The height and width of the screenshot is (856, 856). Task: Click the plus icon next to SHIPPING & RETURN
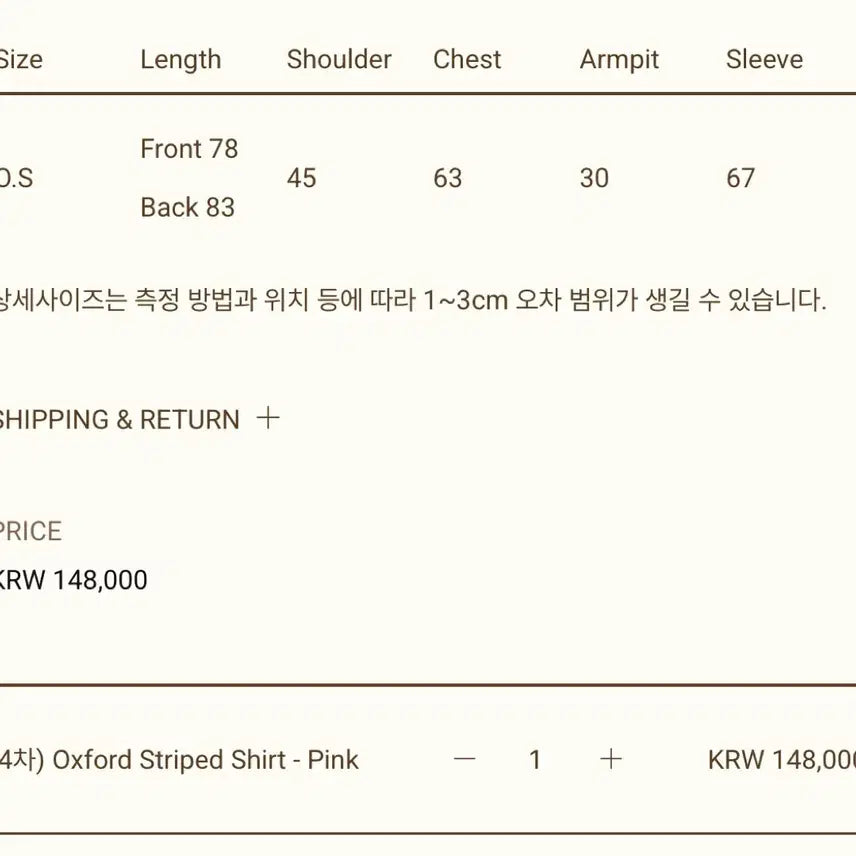tap(267, 419)
